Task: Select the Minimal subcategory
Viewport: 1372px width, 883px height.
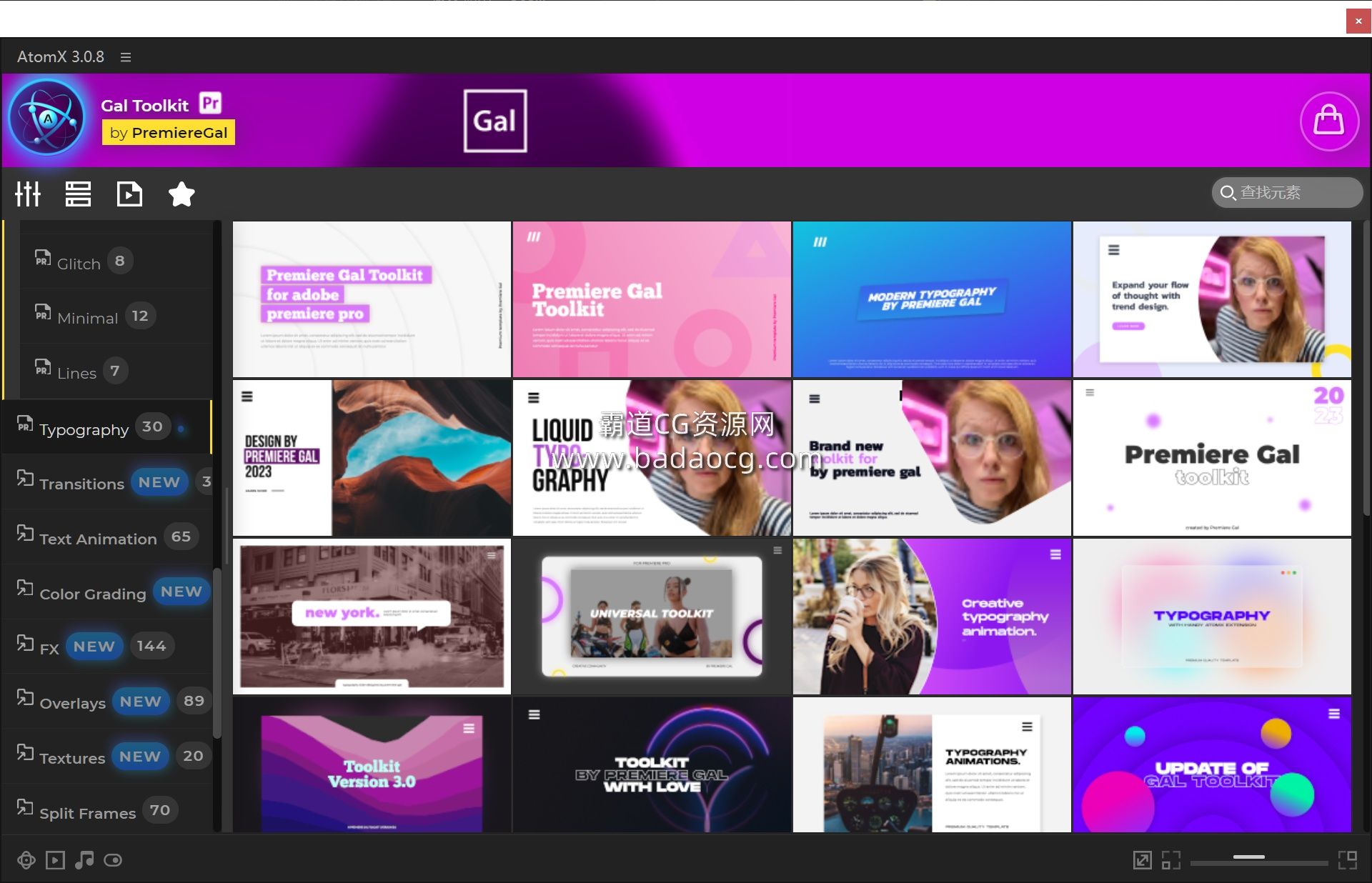Action: pos(116,316)
